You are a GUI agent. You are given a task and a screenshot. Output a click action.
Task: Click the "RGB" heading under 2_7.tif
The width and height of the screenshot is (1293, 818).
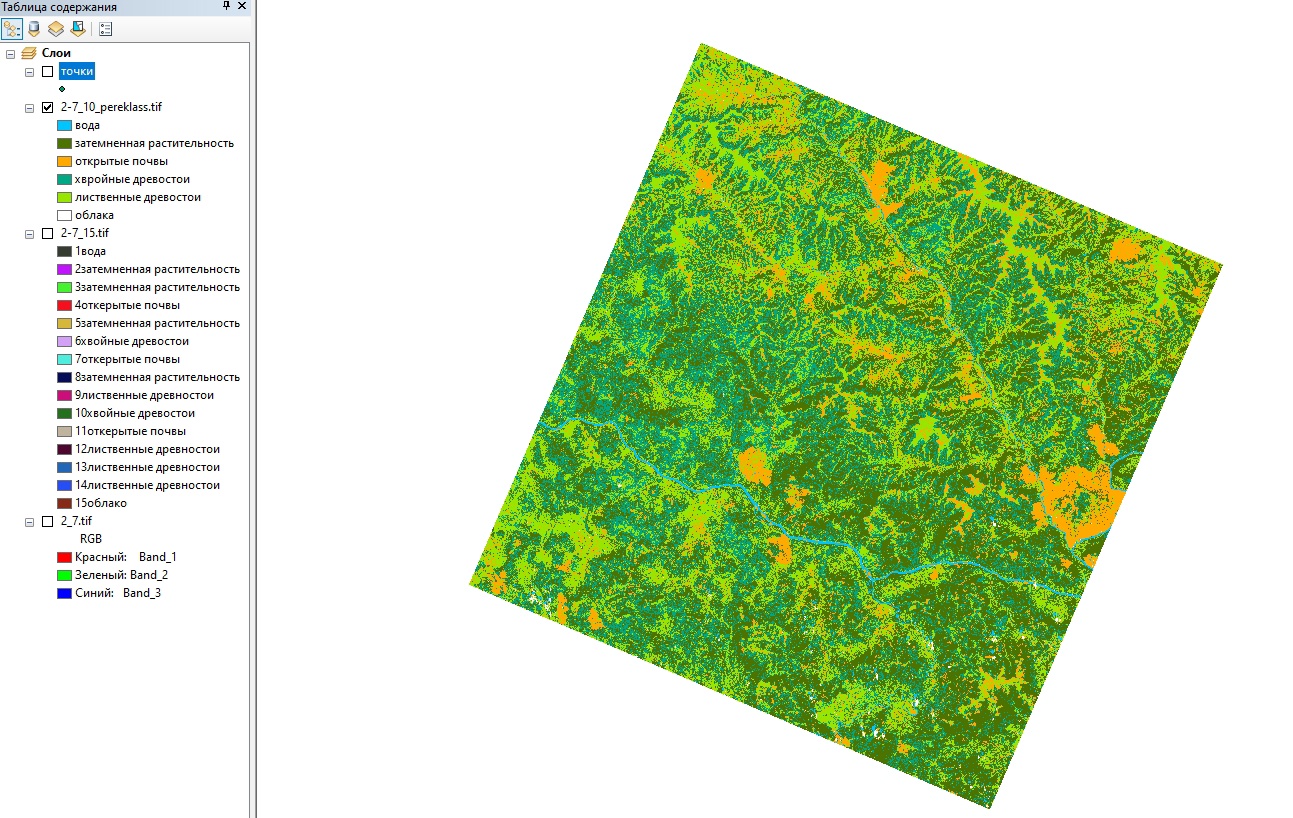(91, 539)
